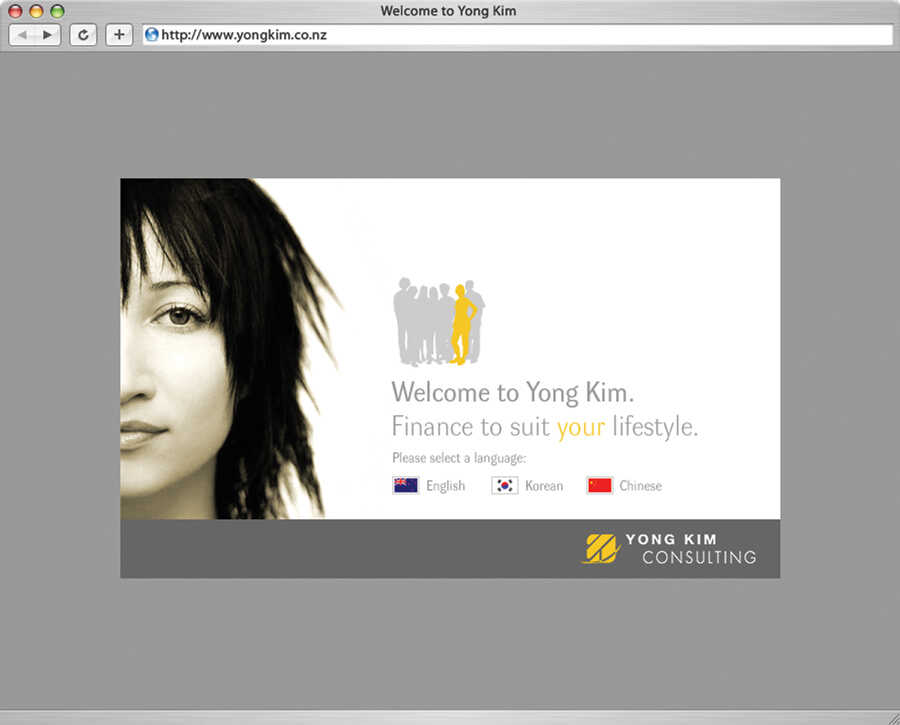The image size is (900, 725).
Task: Minimize the window with the yellow button
Action: tap(36, 11)
